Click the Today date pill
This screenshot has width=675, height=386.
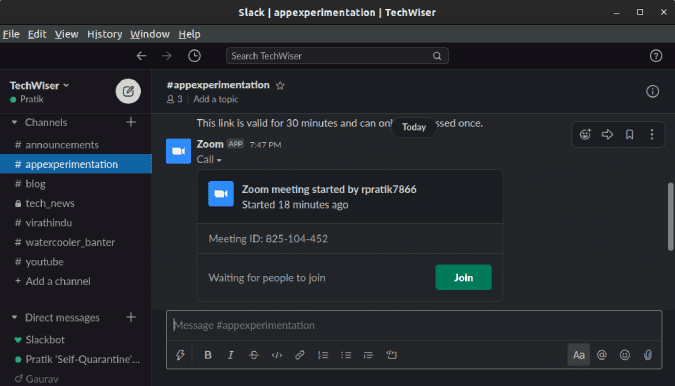[x=414, y=127]
